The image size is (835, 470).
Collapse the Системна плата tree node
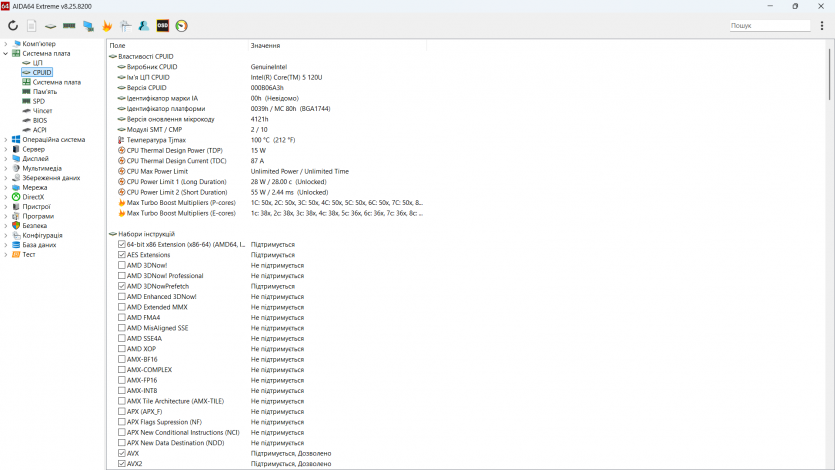[x=5, y=54]
